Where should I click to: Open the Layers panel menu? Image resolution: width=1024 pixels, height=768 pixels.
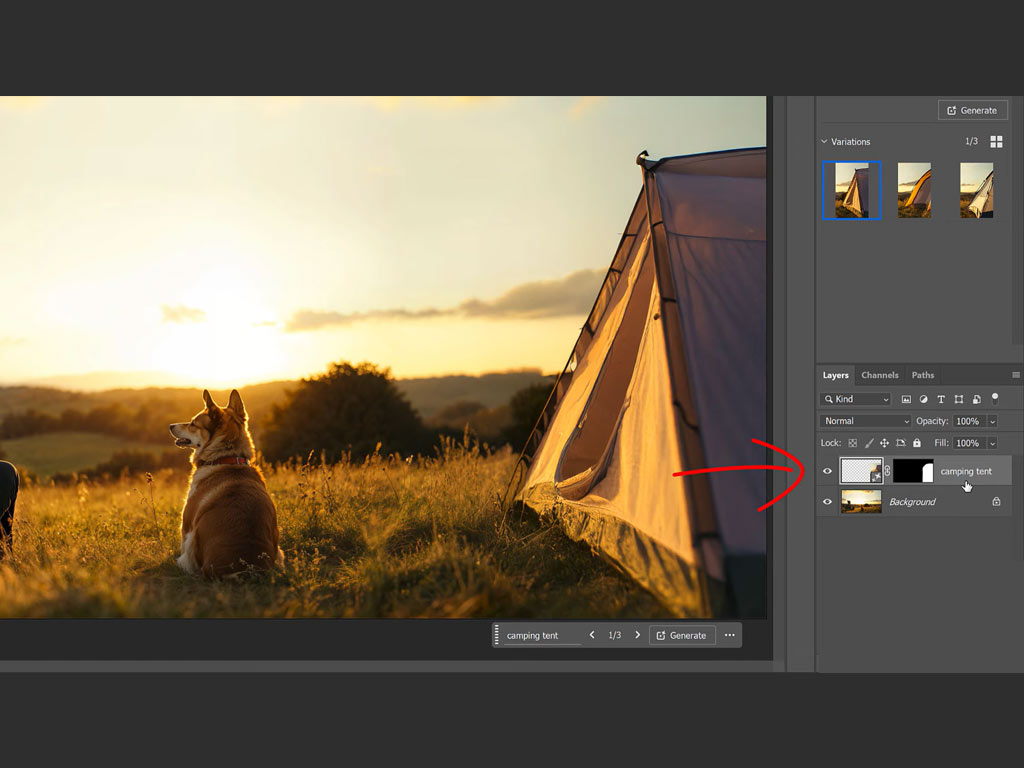1016,375
